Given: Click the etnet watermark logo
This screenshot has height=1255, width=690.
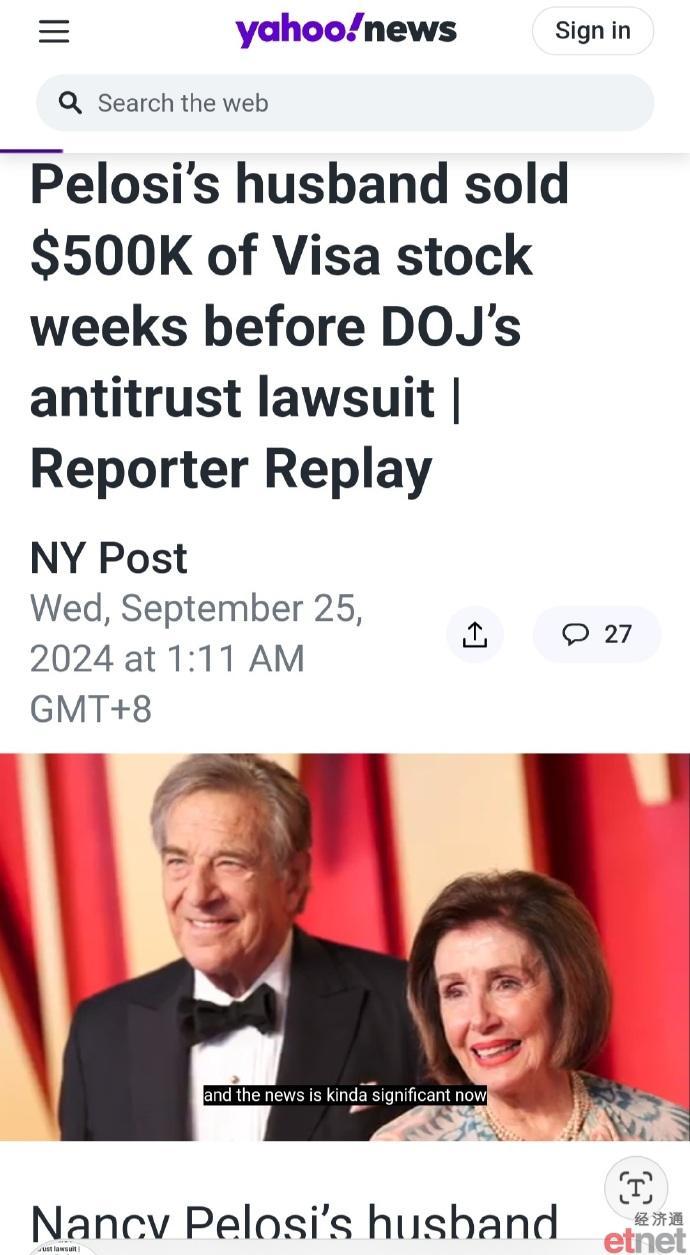Looking at the screenshot, I should click(645, 1234).
